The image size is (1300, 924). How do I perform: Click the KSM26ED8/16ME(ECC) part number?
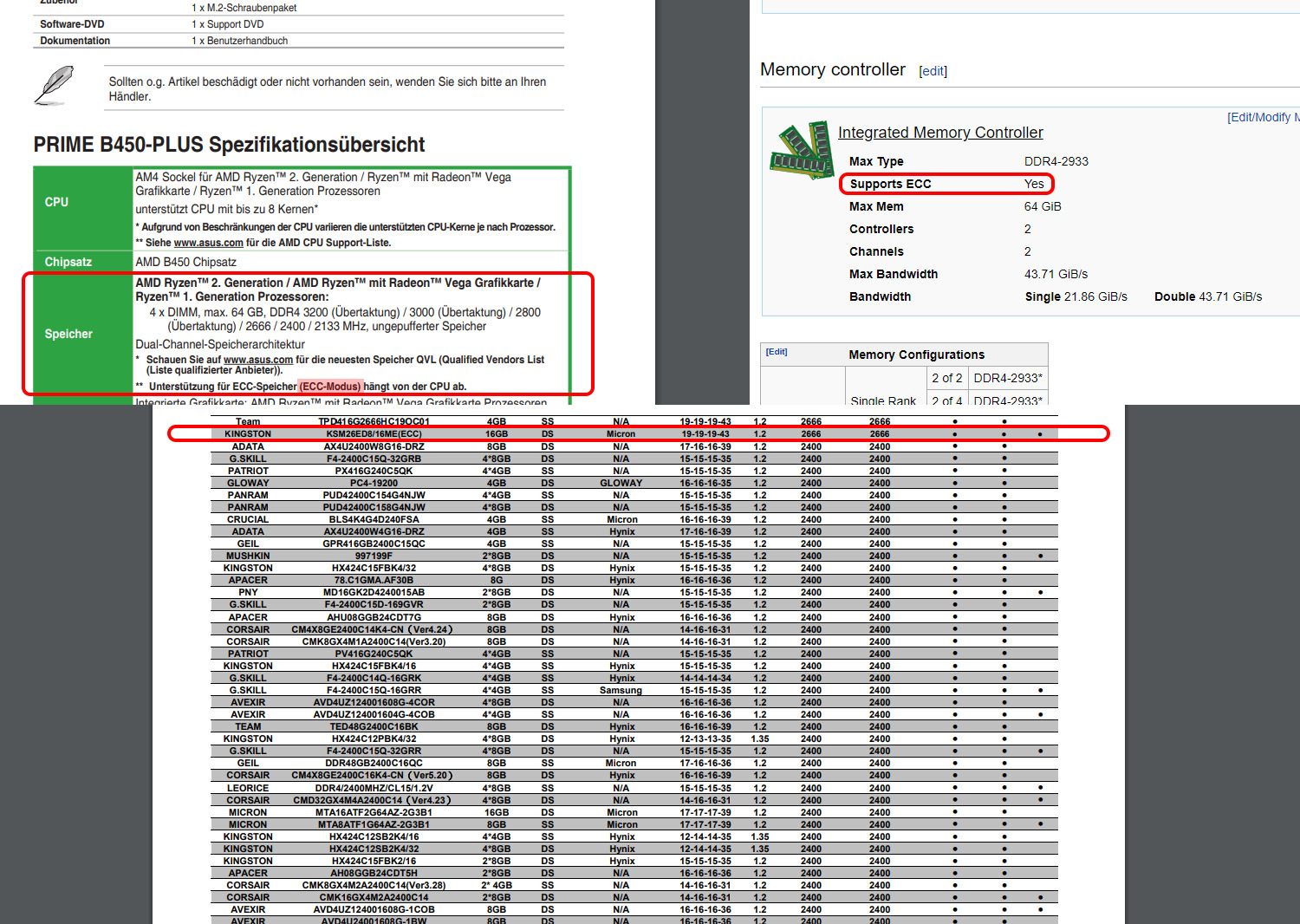point(374,434)
